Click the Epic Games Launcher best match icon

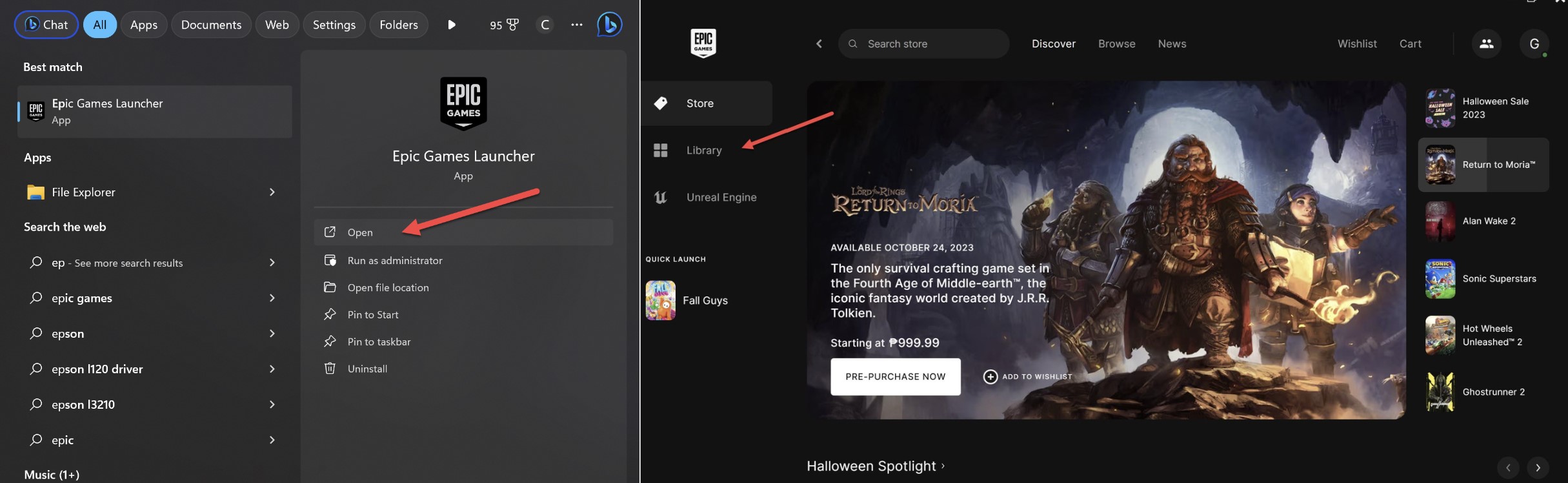(36, 111)
